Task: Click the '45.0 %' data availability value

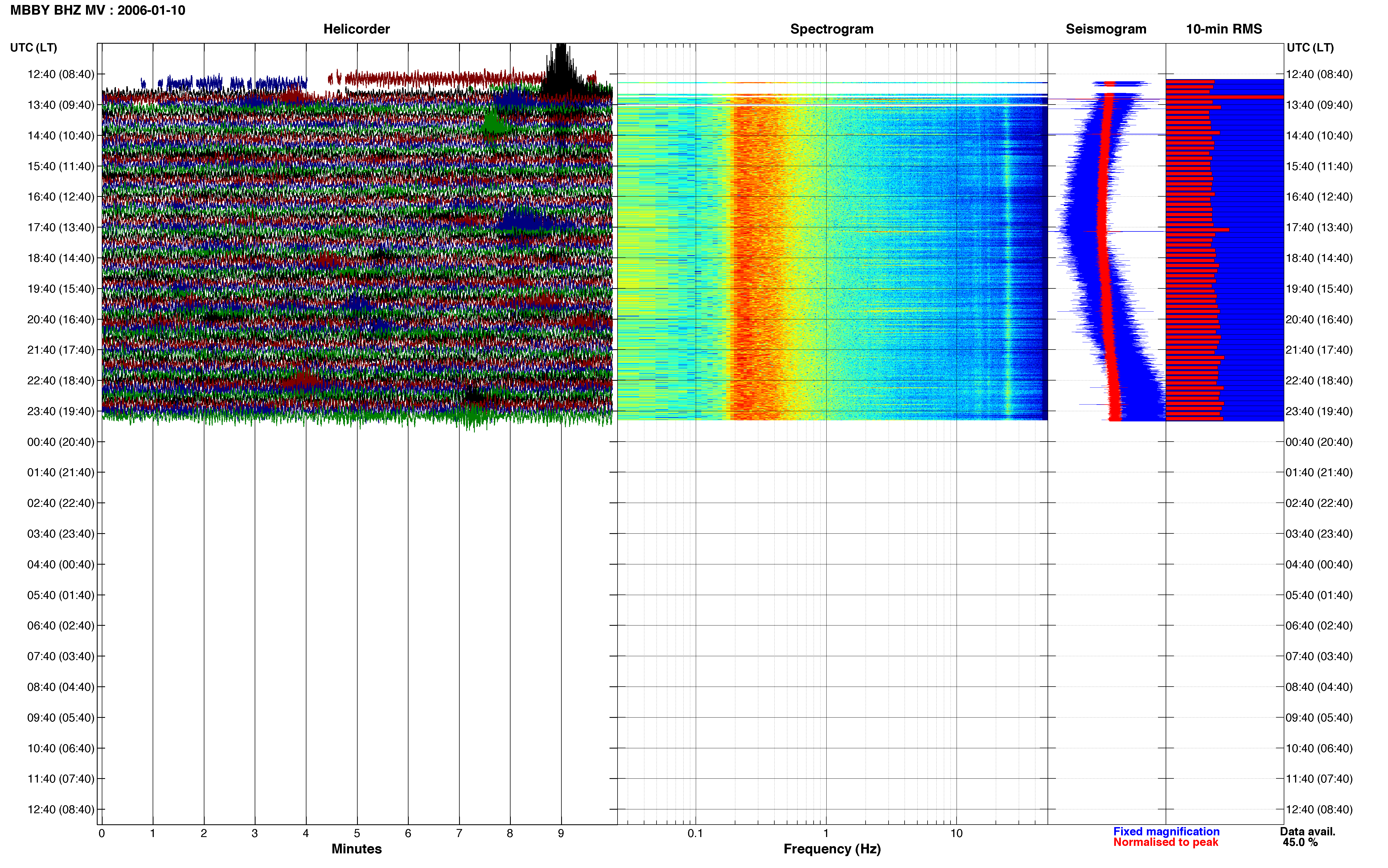Action: [x=1300, y=842]
